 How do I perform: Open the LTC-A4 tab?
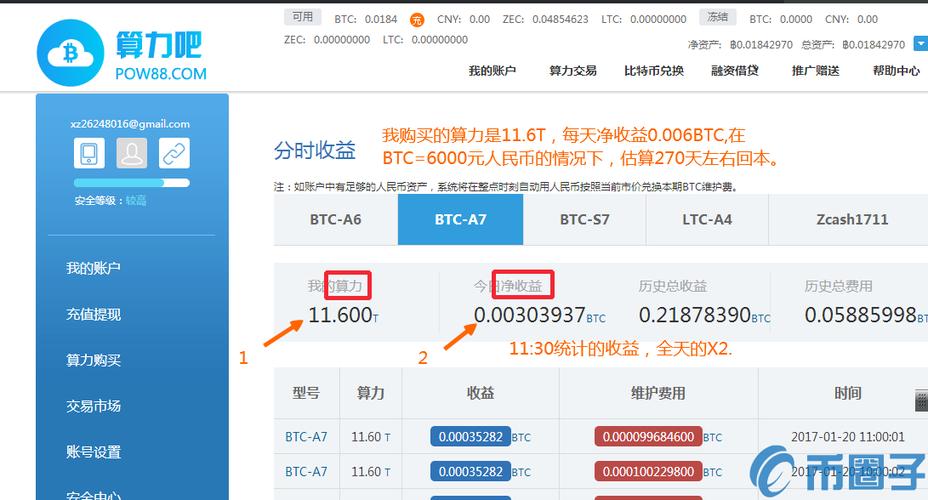coord(707,220)
